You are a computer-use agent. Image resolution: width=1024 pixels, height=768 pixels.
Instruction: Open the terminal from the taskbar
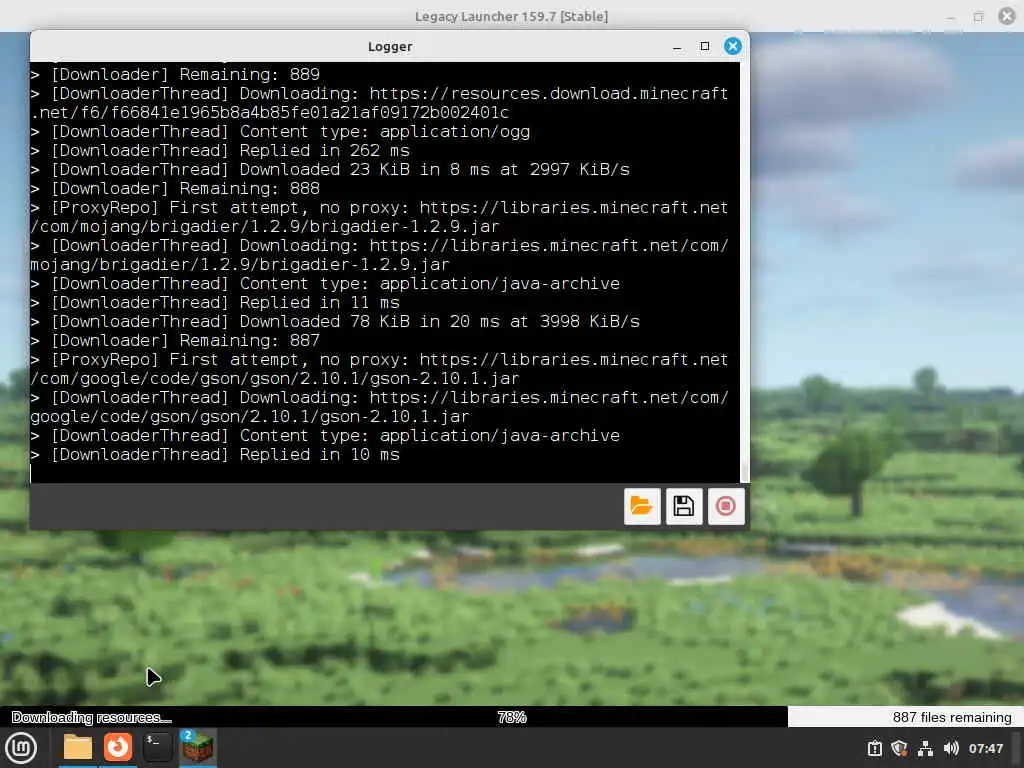click(157, 747)
